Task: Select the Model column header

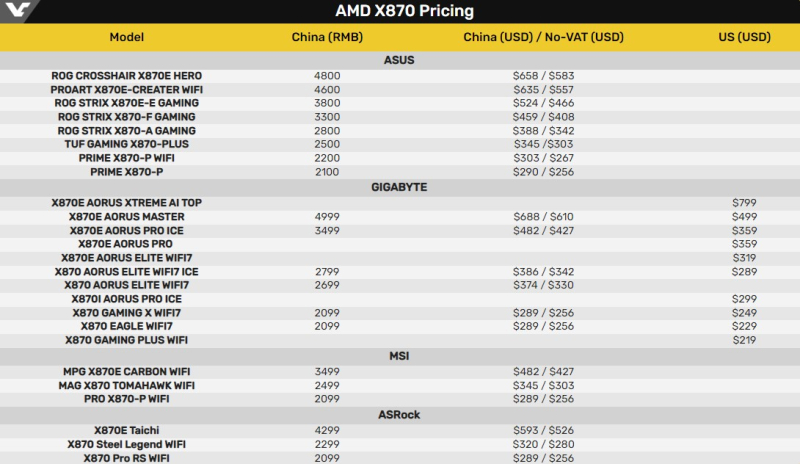Action: pos(126,37)
